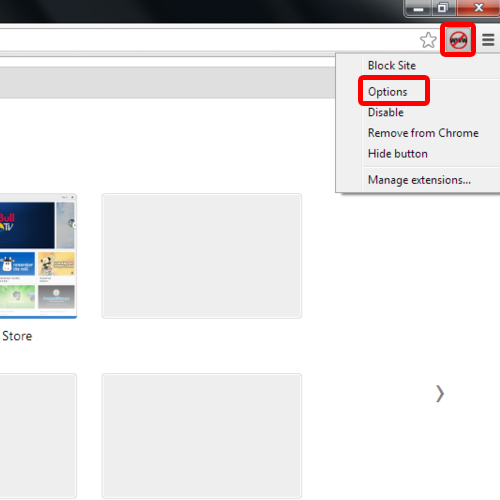Screen dimensions: 500x500
Task: Choose Disable from the extension menu
Action: (386, 112)
